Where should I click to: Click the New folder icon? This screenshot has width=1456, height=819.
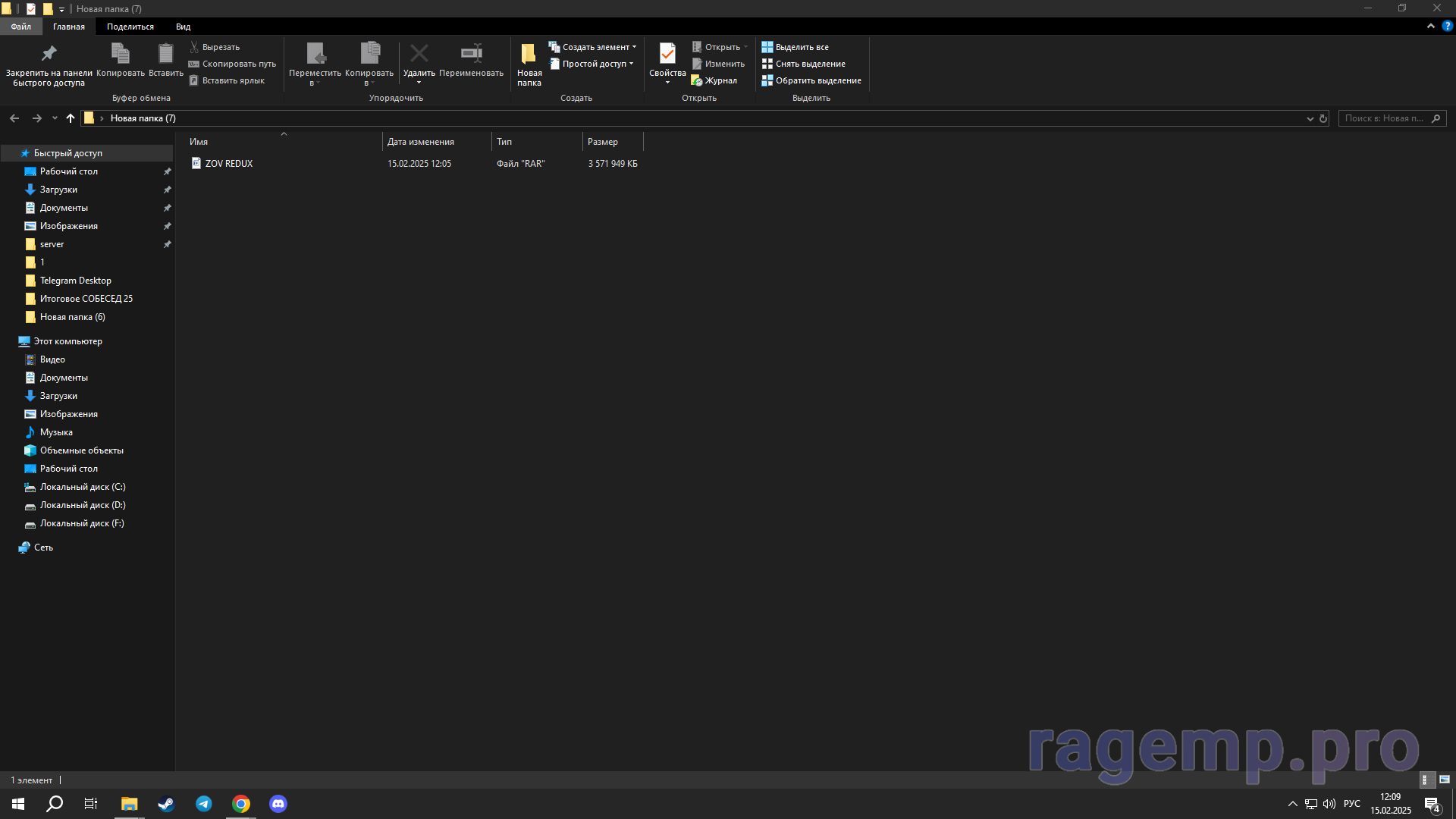click(529, 54)
